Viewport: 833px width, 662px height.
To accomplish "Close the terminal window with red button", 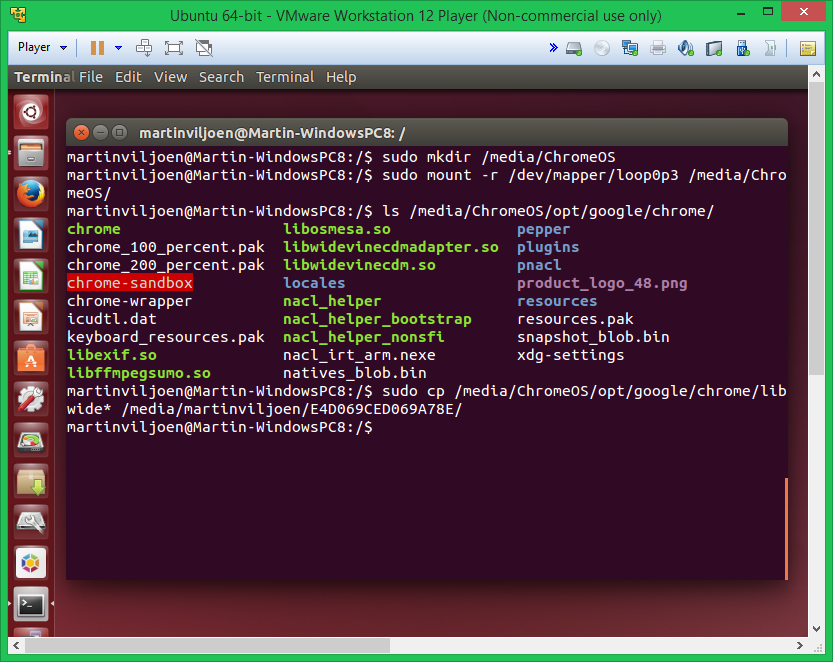I will (x=81, y=132).
